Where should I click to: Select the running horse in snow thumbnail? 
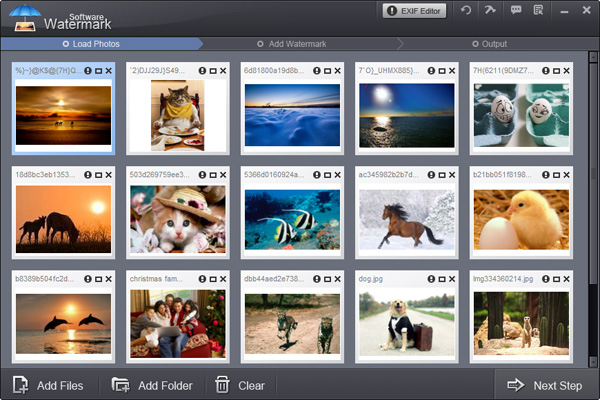(407, 220)
